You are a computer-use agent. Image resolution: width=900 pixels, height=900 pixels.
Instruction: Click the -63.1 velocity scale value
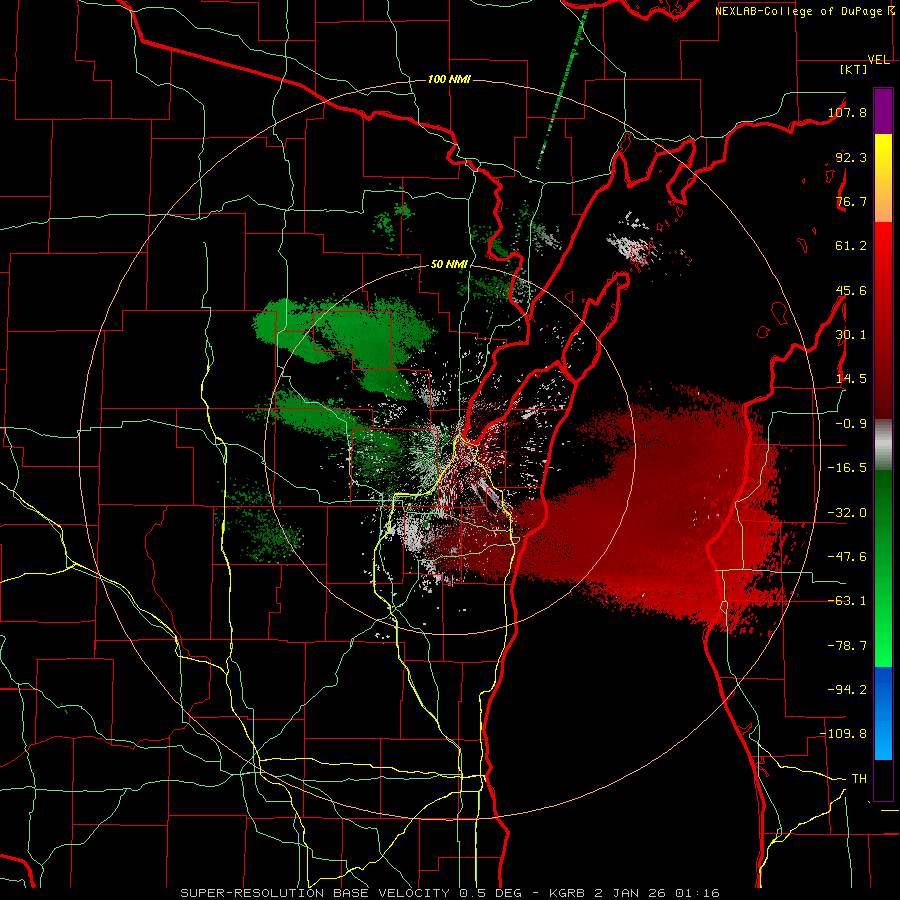tap(847, 601)
